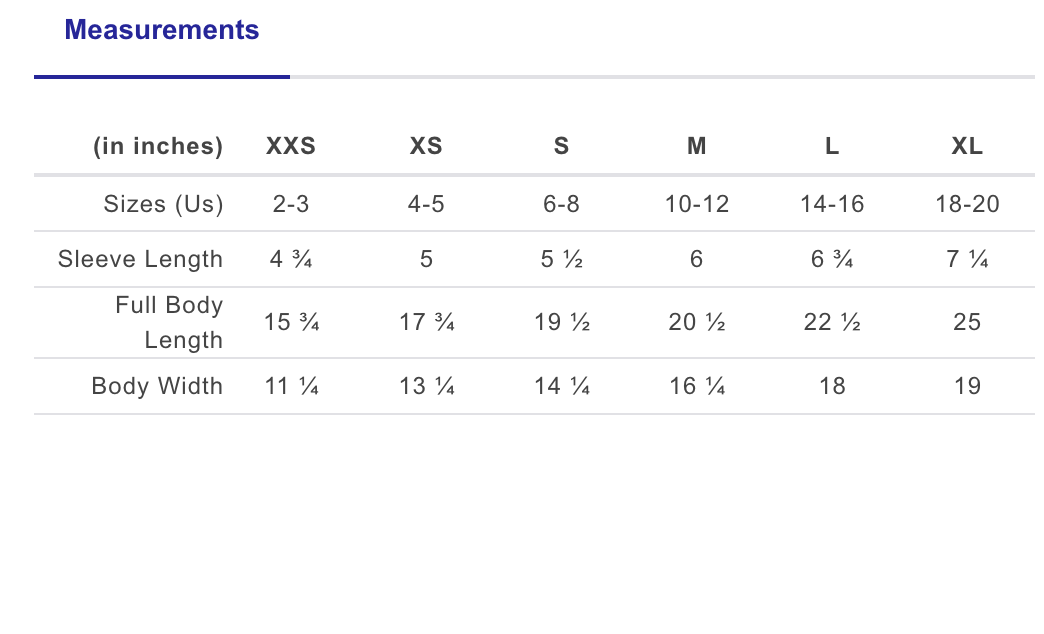Select the XS column header
This screenshot has width=1044, height=634.
[426, 147]
